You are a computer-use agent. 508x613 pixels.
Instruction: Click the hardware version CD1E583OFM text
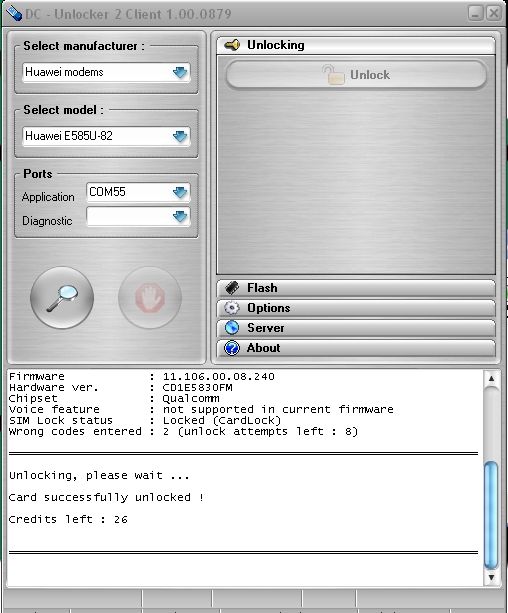[197, 387]
